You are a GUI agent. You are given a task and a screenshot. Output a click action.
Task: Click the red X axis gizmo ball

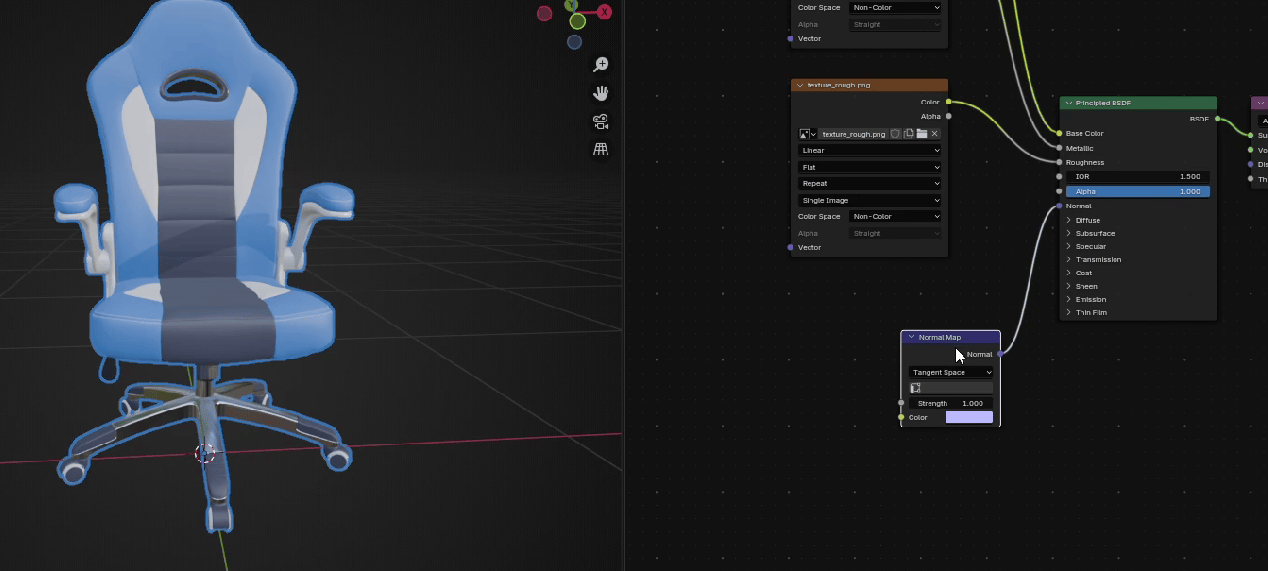[x=605, y=13]
